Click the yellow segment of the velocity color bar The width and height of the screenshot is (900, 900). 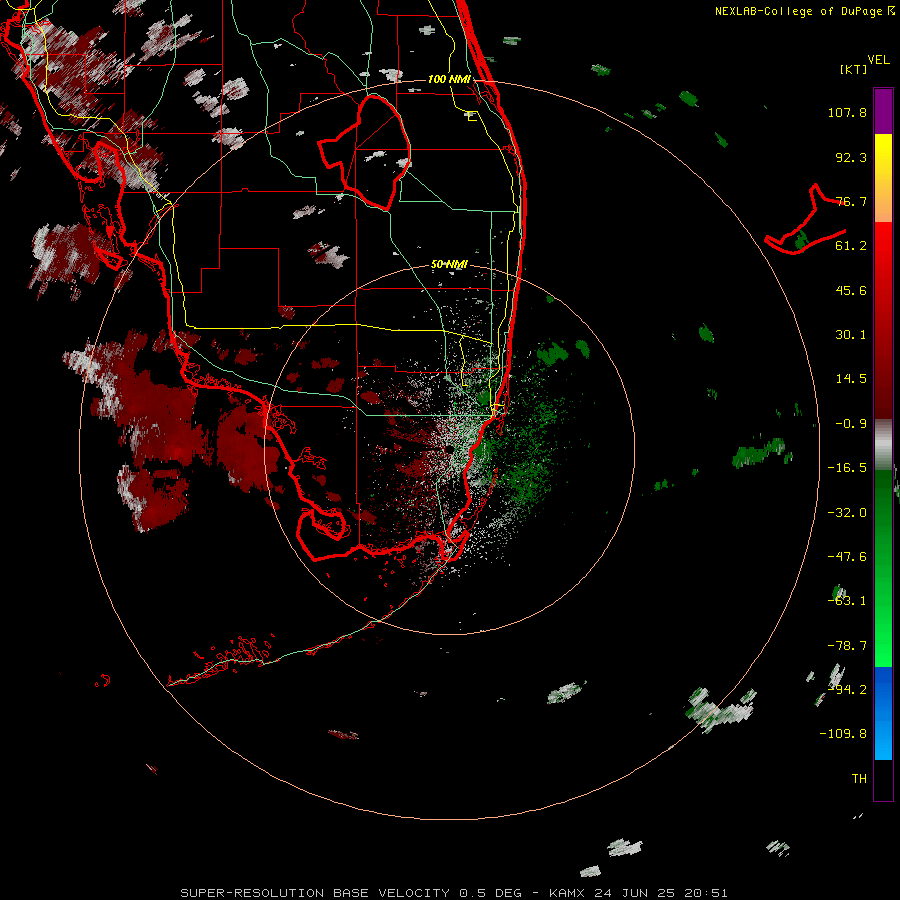pyautogui.click(x=883, y=178)
